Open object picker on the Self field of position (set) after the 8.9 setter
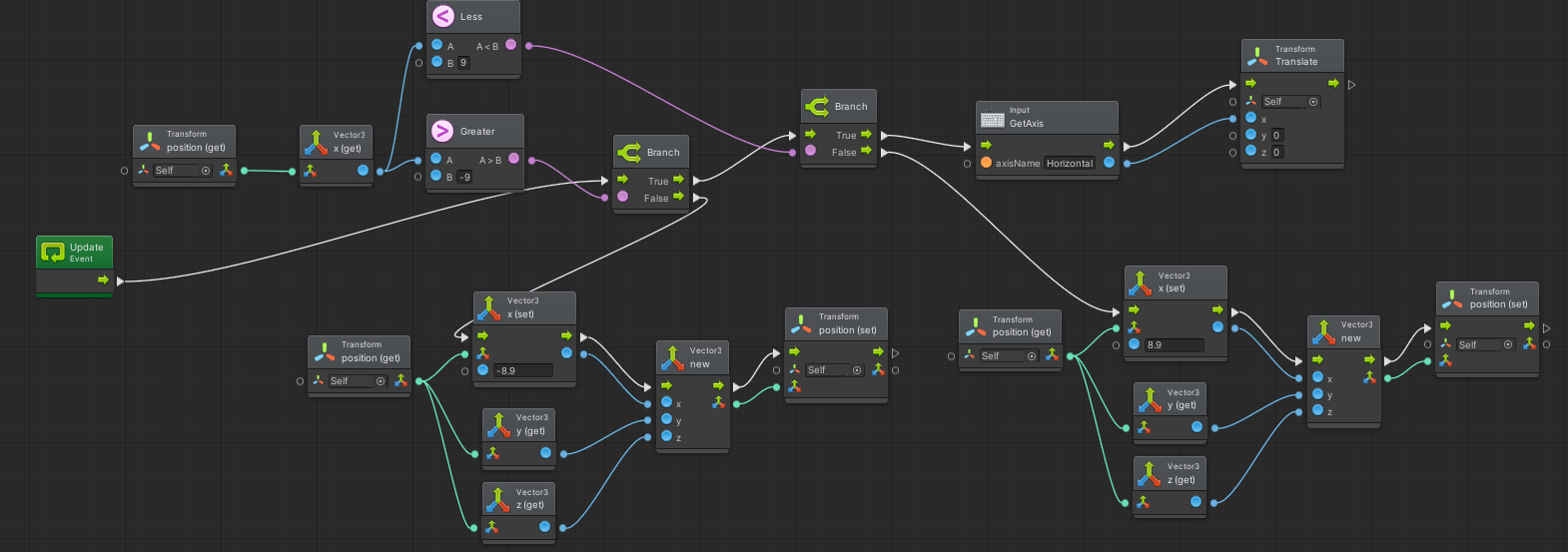Image resolution: width=1568 pixels, height=552 pixels. (1508, 344)
